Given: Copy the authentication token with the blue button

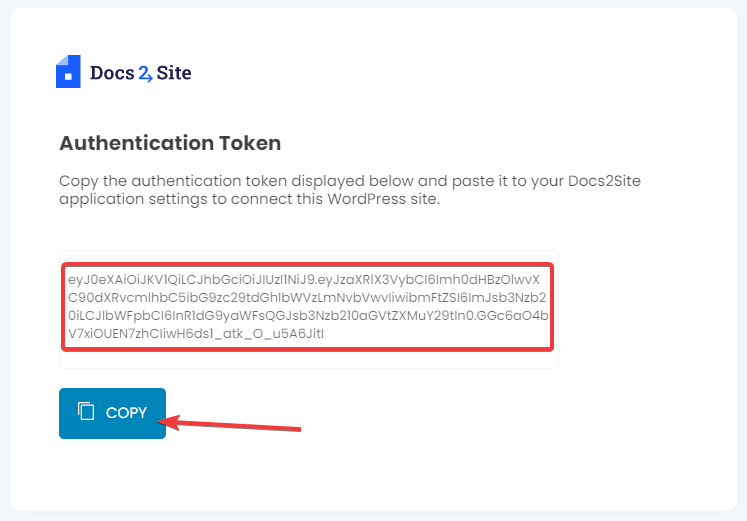Looking at the screenshot, I should [x=112, y=413].
